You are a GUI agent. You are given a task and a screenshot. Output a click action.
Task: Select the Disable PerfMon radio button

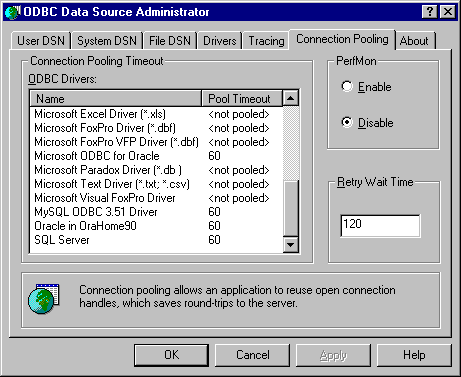tap(347, 122)
